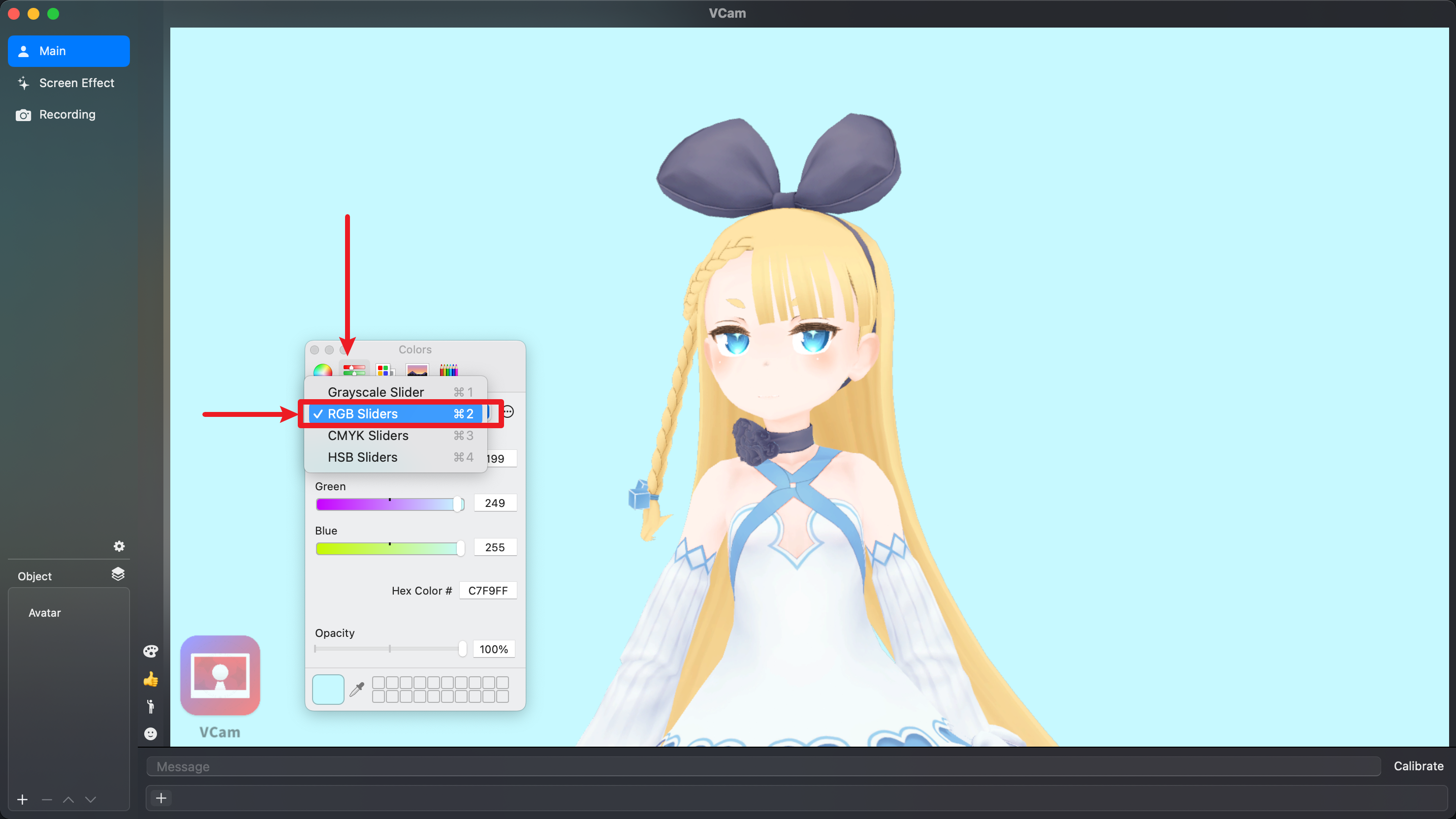Viewport: 1456px width, 819px height.
Task: Click the smiley face expression icon
Action: 150,734
